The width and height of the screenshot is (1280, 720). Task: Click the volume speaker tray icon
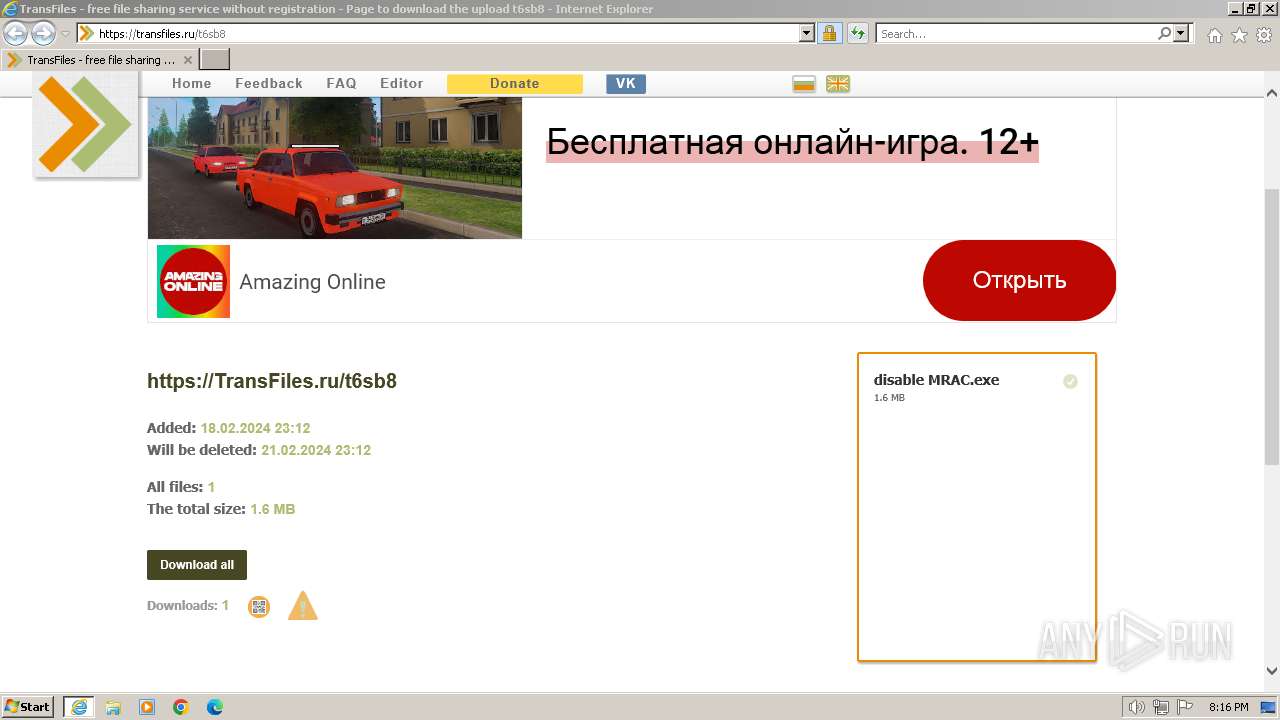(x=1137, y=707)
